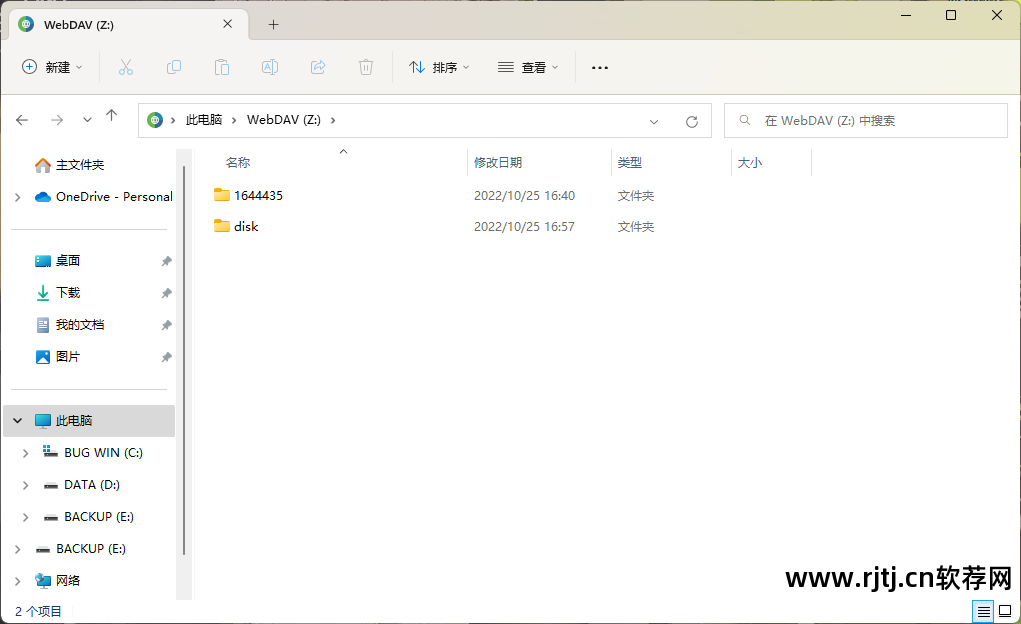Click the 新建 New button
Image resolution: width=1021 pixels, height=624 pixels.
point(52,67)
